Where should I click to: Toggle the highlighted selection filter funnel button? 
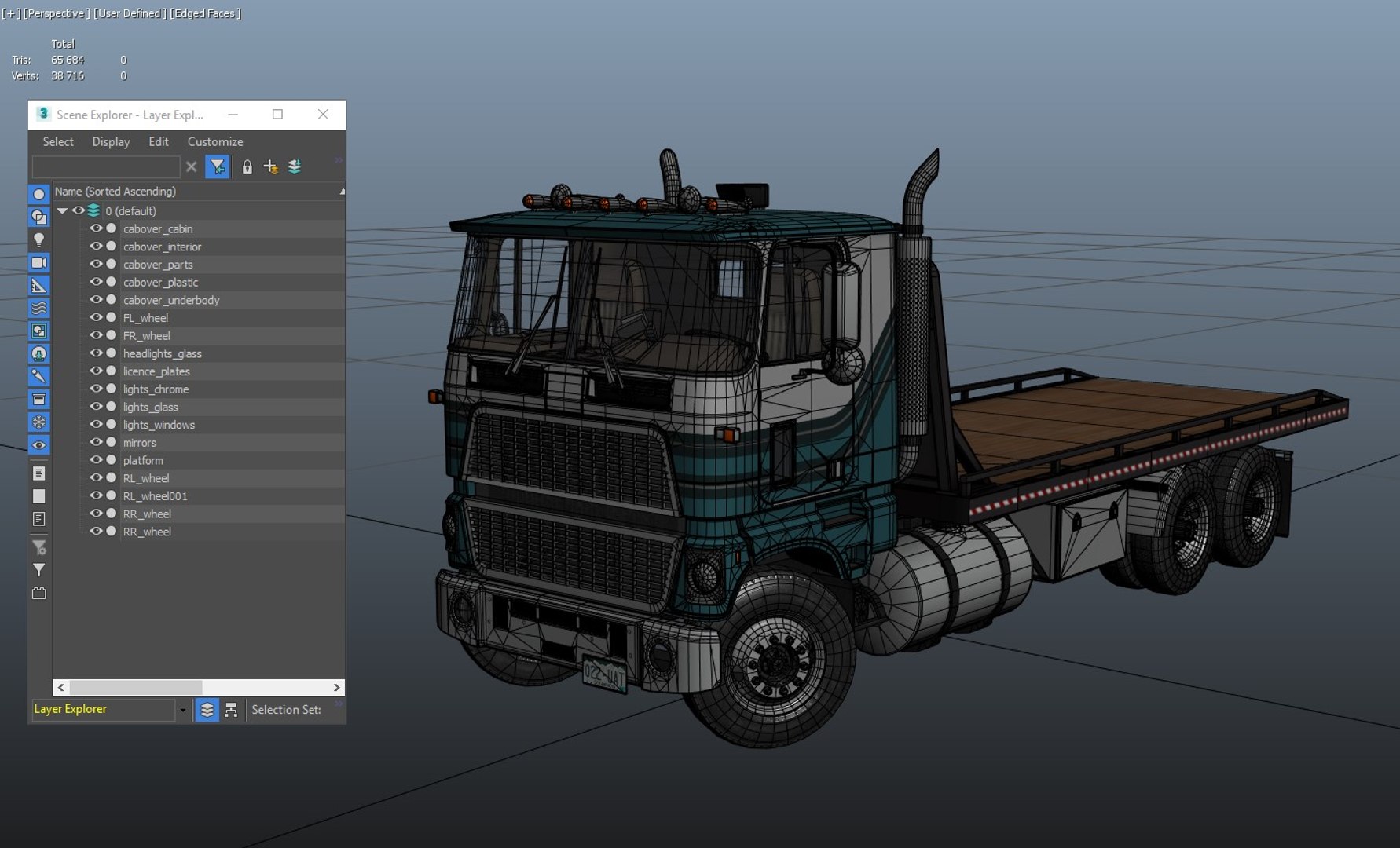(x=217, y=166)
